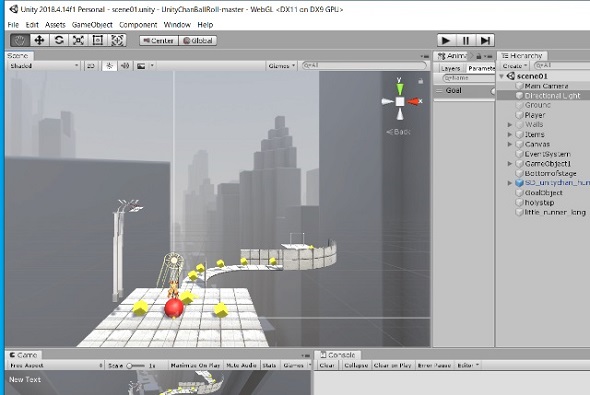
Task: Open Free Aspect dropdown in Game view
Action: tap(56, 365)
